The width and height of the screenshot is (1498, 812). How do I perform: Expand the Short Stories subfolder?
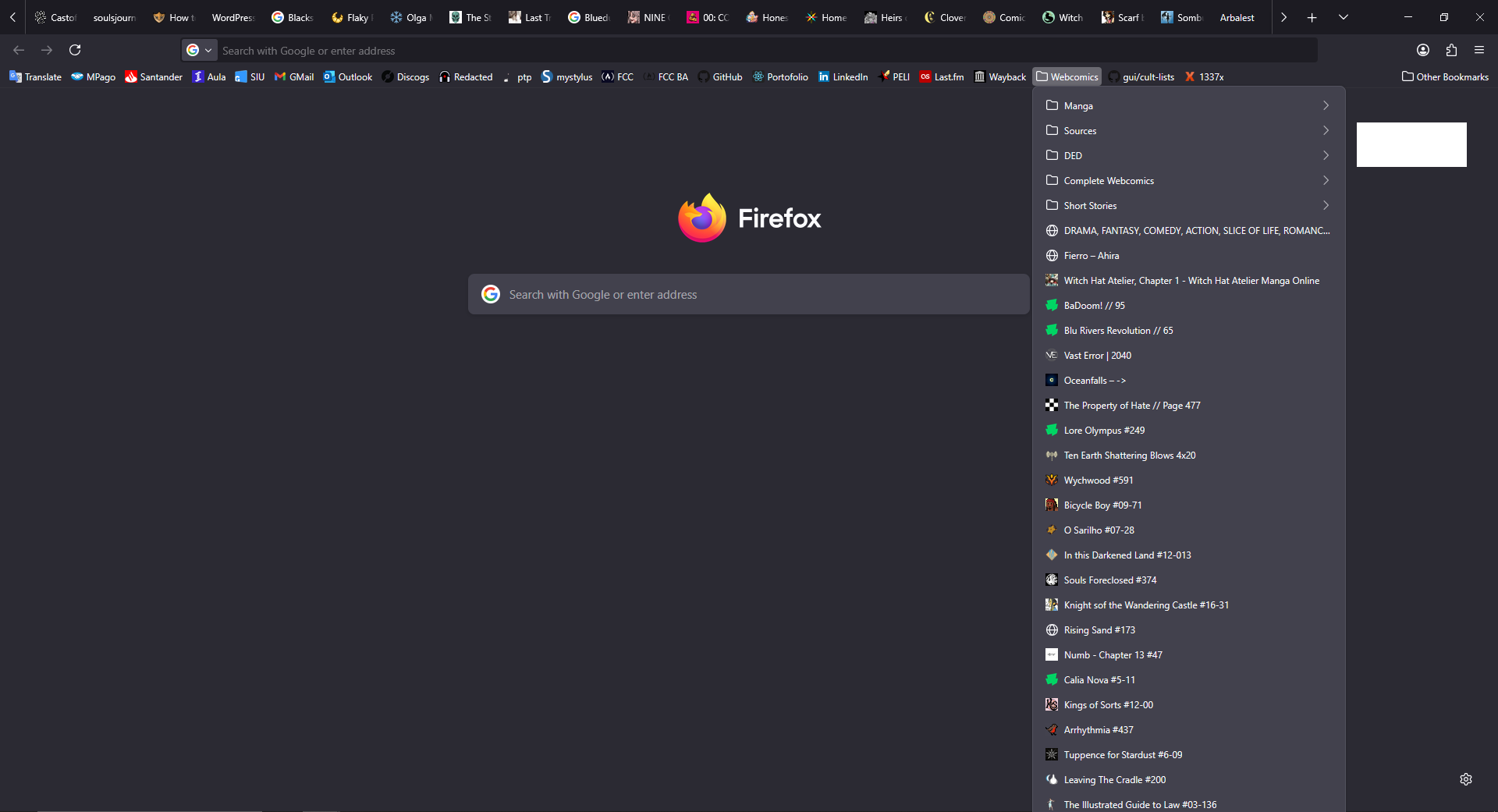coord(1189,205)
